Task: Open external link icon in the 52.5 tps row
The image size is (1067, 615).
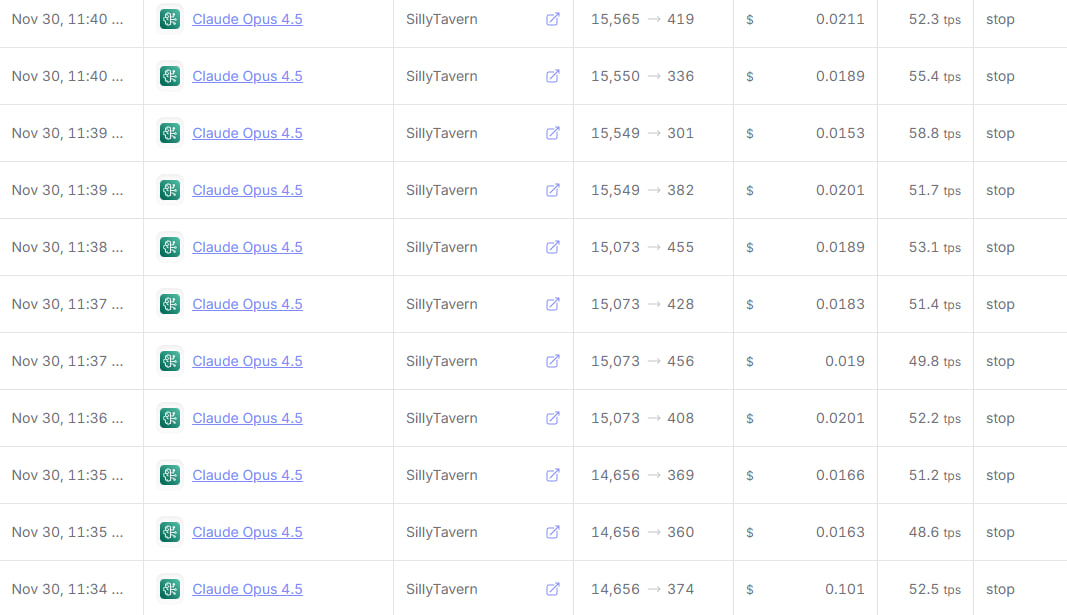Action: coord(553,589)
